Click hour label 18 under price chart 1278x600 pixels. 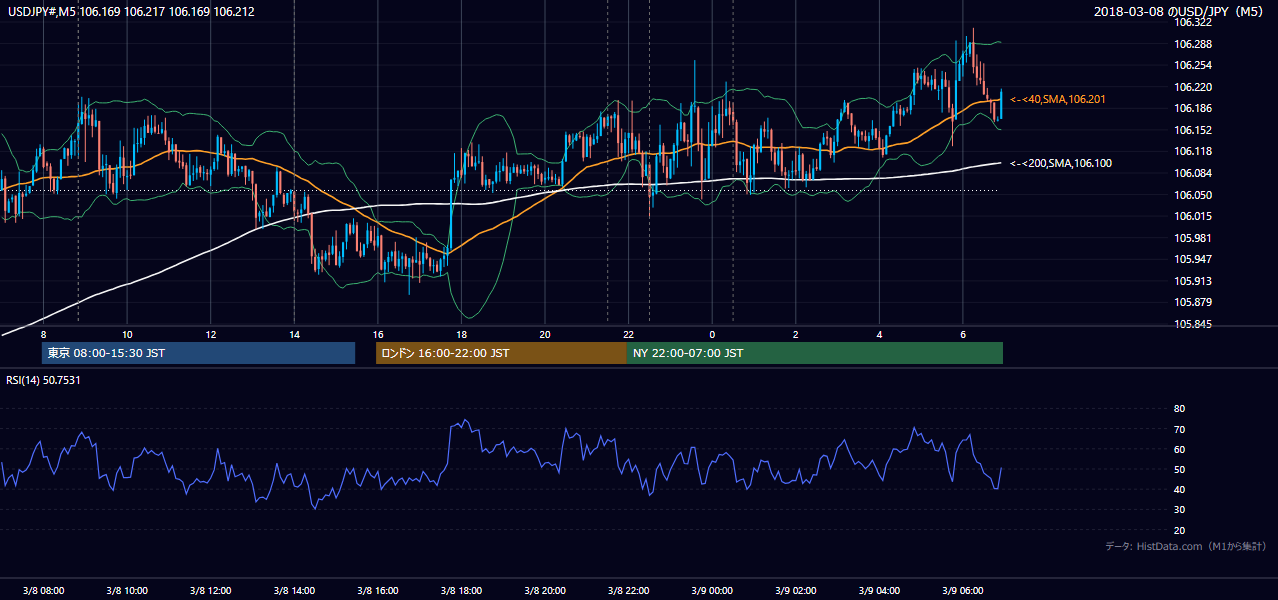point(461,334)
